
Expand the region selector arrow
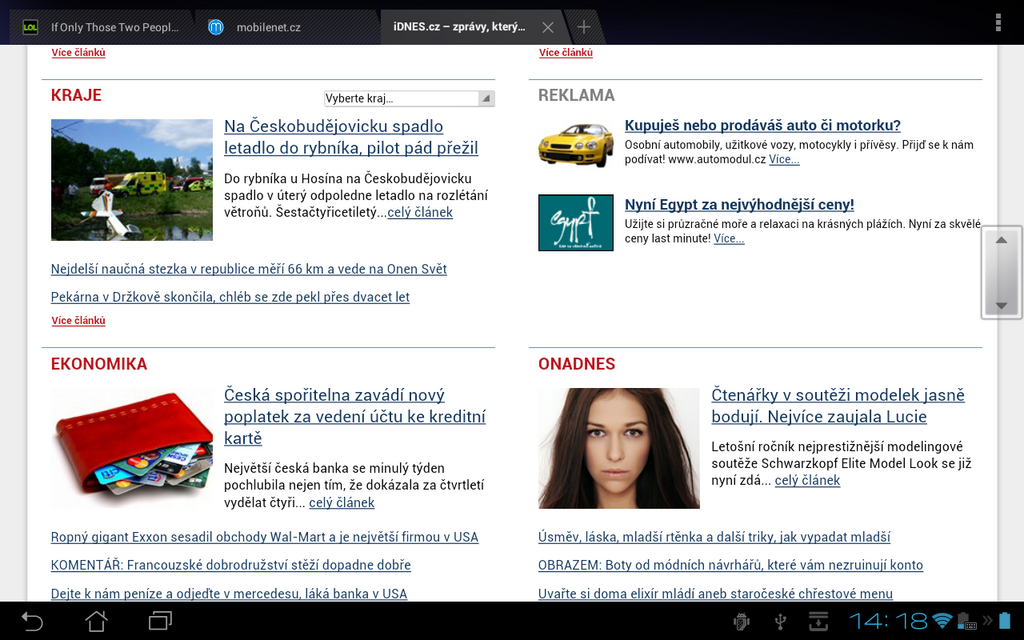(485, 98)
